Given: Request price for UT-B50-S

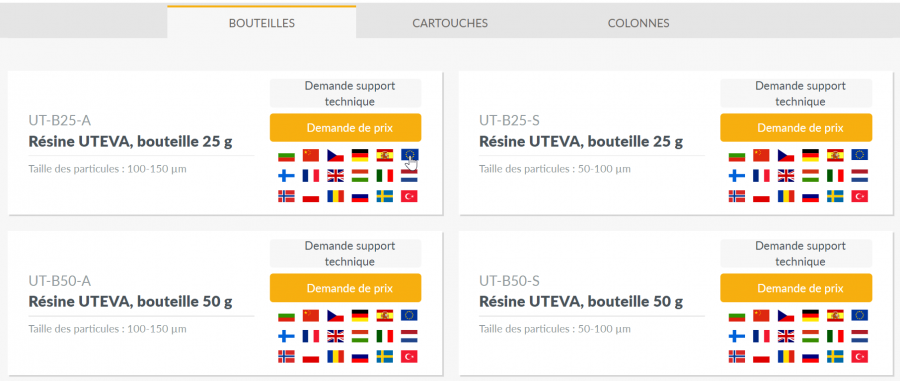Looking at the screenshot, I should click(796, 288).
